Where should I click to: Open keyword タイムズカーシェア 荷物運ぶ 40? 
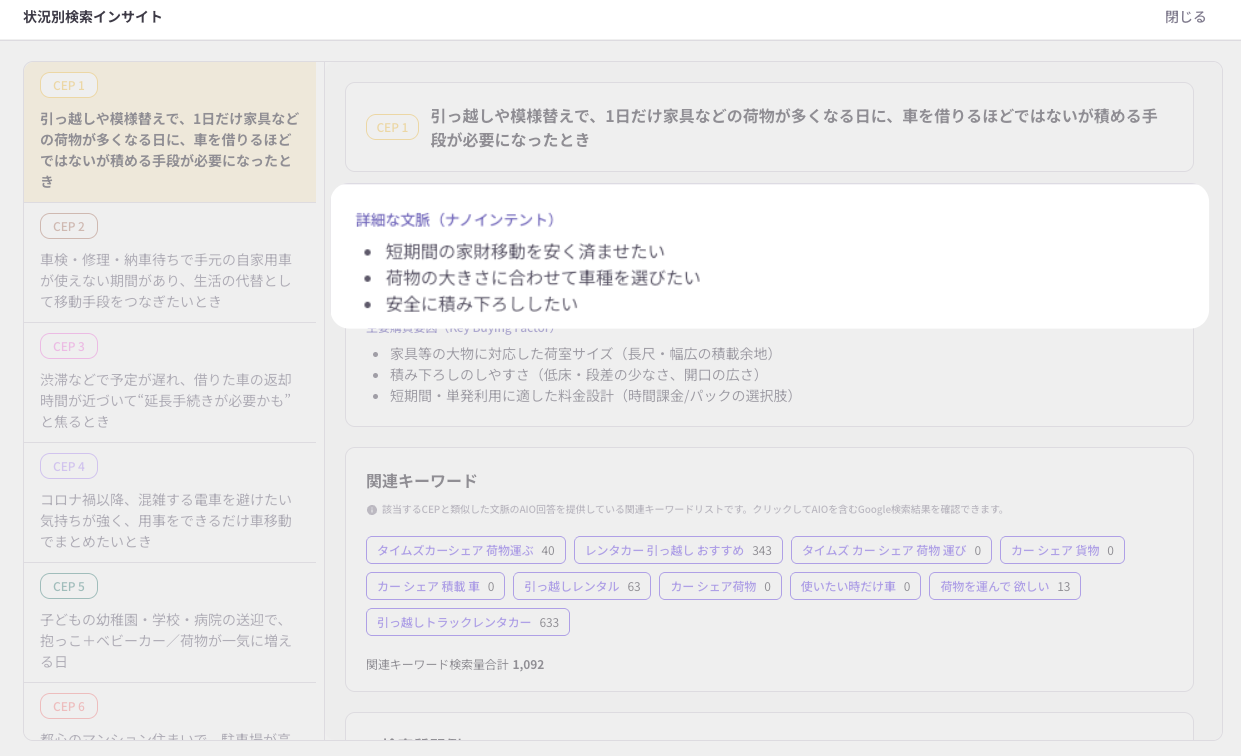point(466,550)
